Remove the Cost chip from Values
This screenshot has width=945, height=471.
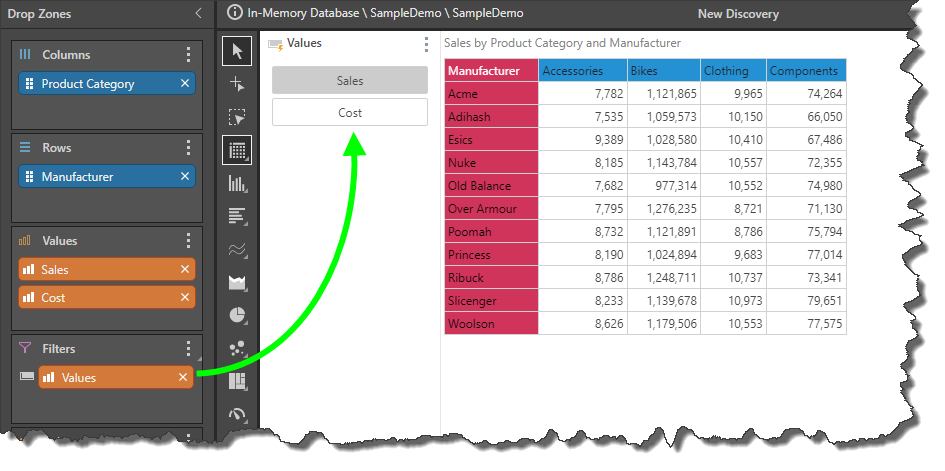point(184,297)
